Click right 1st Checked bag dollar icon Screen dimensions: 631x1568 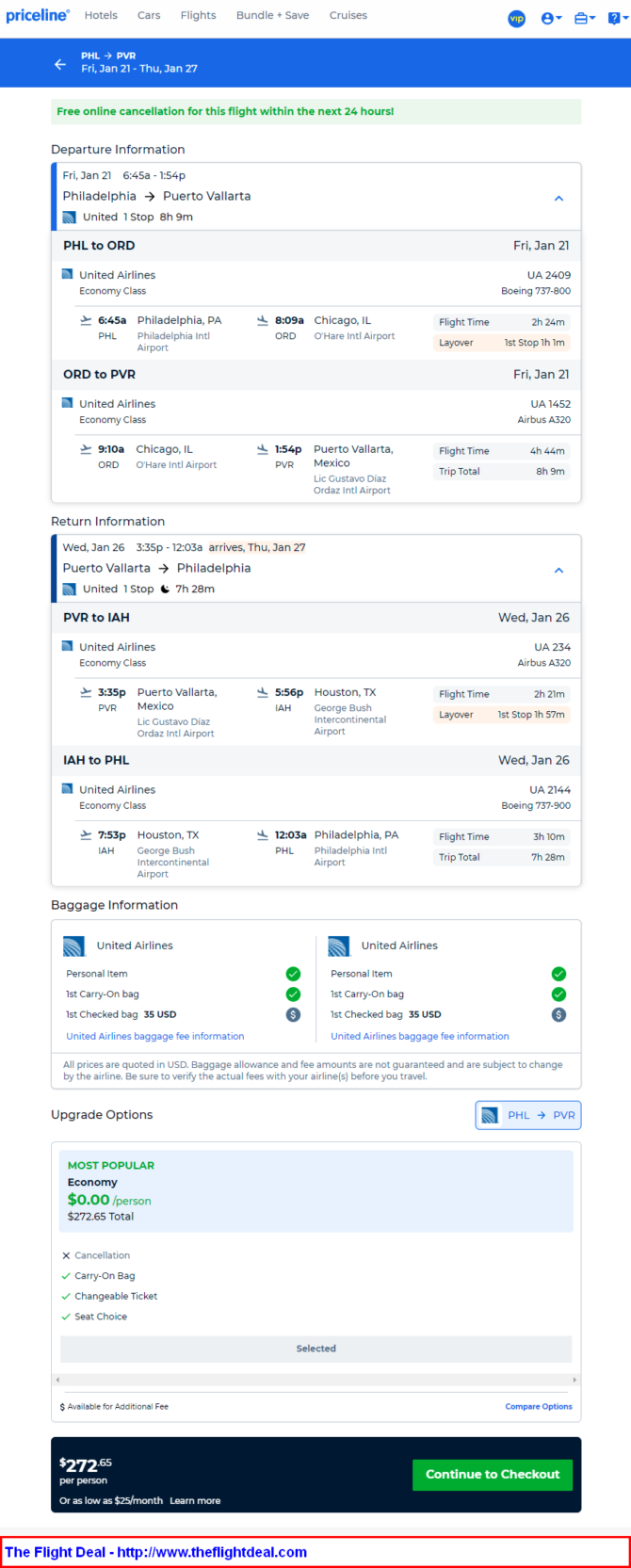point(558,1014)
